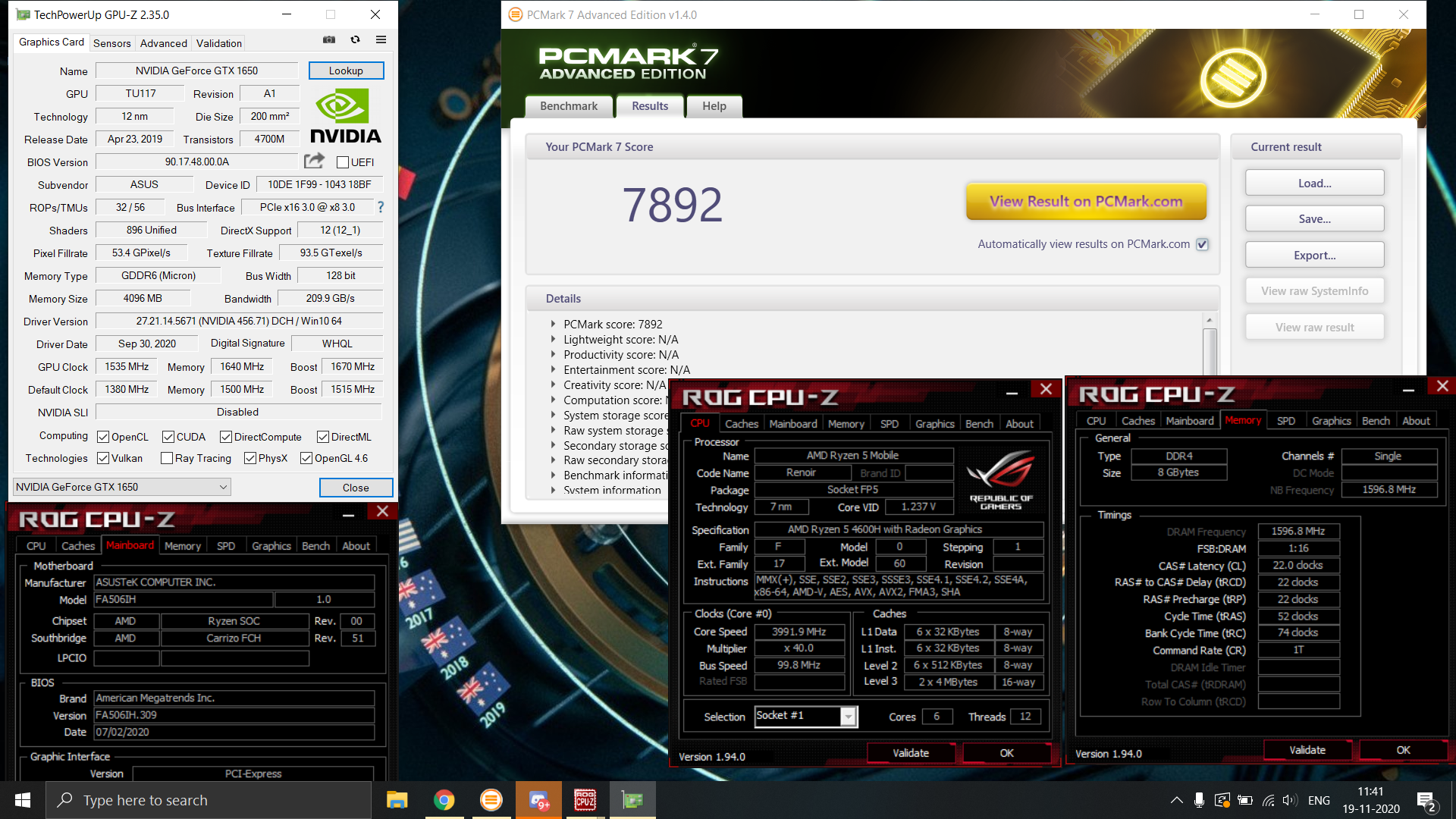Open Caches tab in CPU-Z Processor window
Viewport: 1456px width, 819px height.
[x=741, y=424]
